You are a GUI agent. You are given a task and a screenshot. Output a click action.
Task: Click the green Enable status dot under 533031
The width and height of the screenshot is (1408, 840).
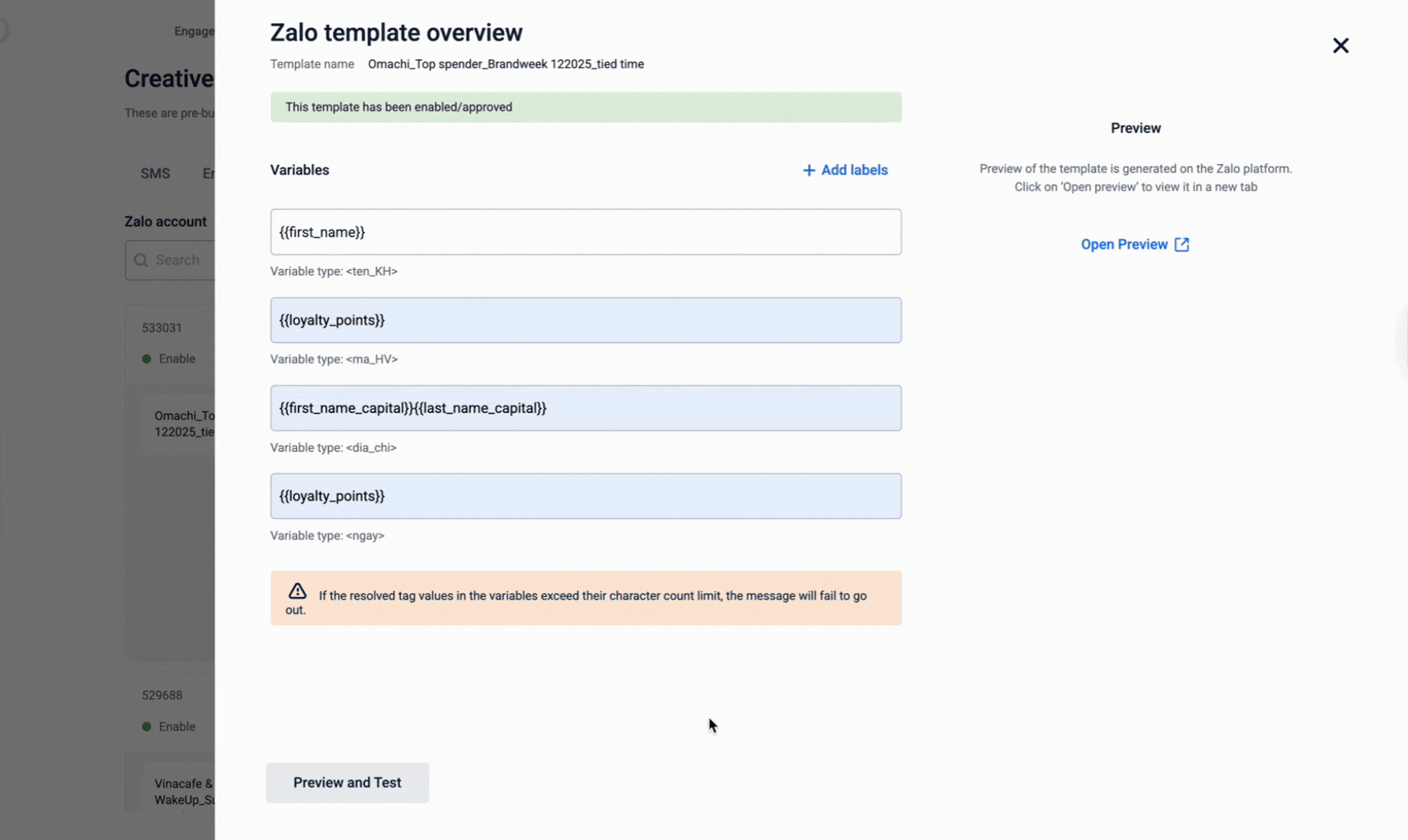pos(146,359)
